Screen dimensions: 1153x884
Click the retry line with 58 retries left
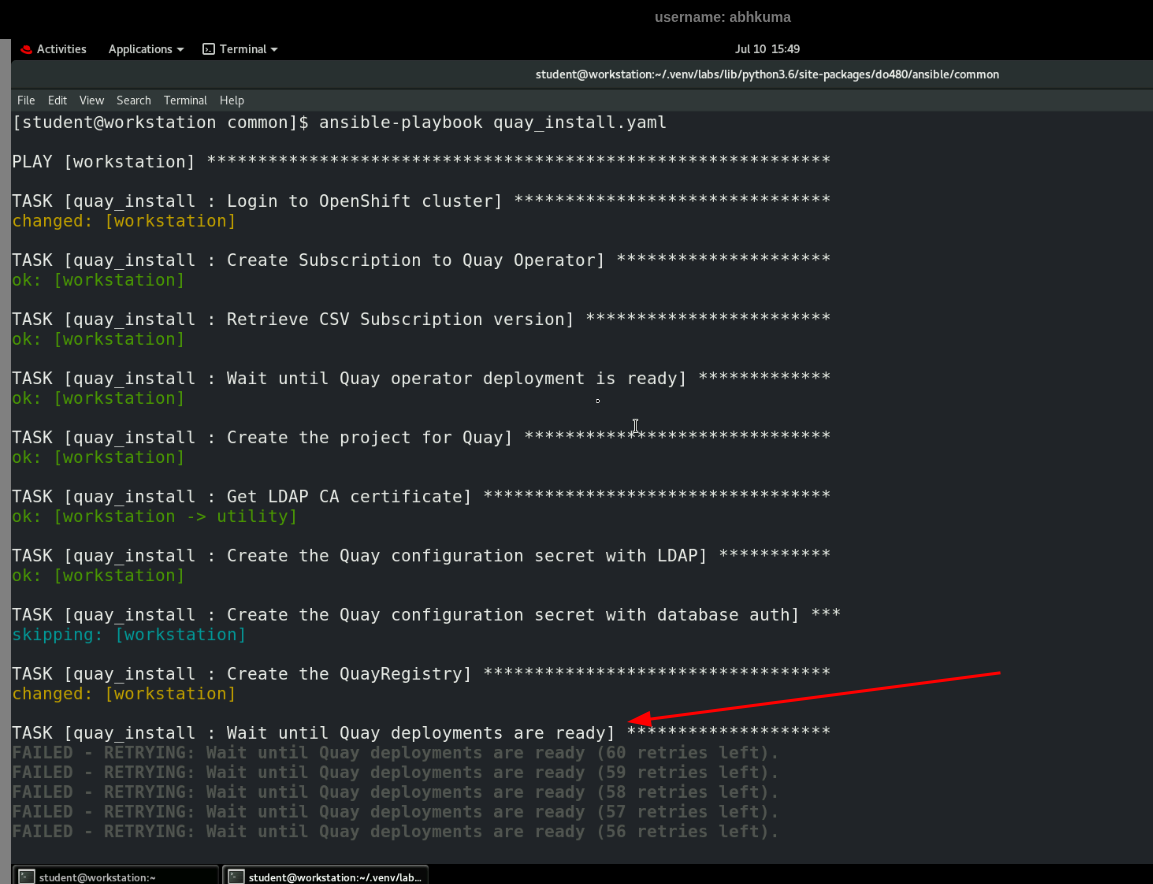pyautogui.click(x=395, y=792)
